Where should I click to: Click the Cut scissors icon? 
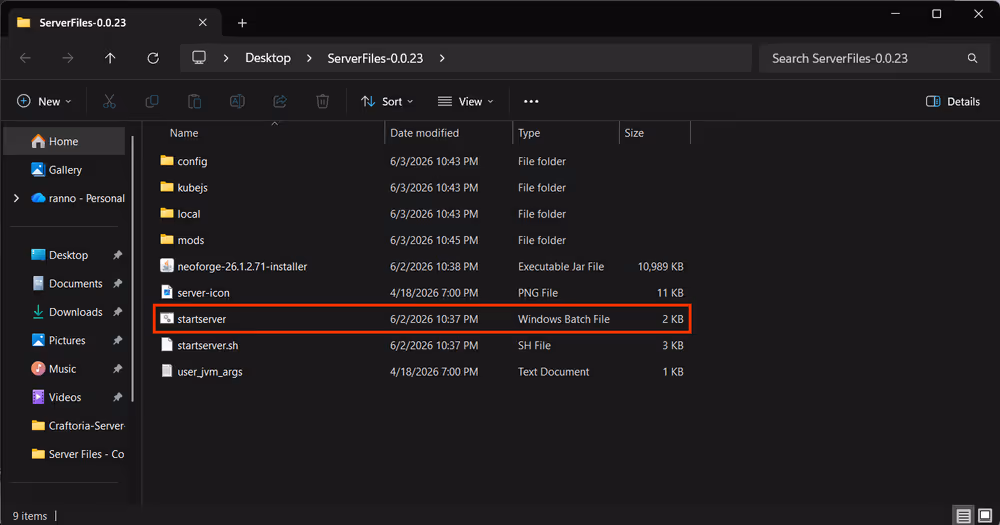click(109, 101)
